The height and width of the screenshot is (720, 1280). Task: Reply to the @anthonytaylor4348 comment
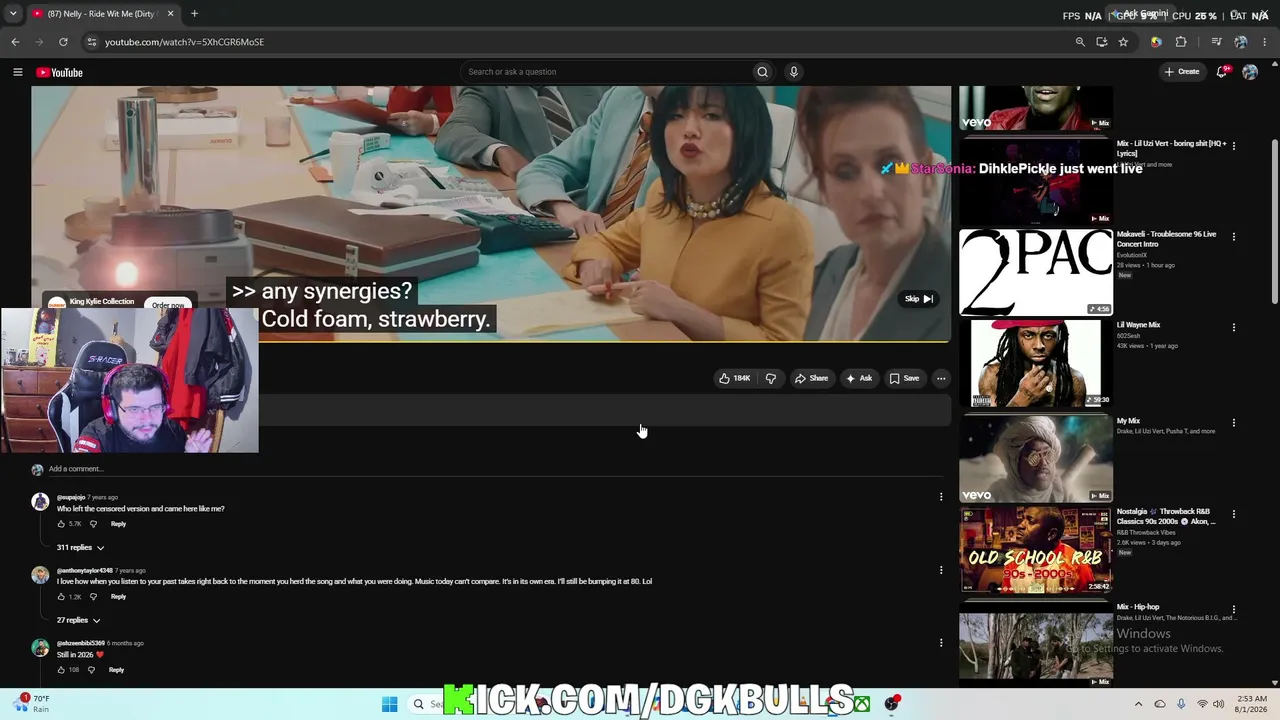(x=118, y=597)
